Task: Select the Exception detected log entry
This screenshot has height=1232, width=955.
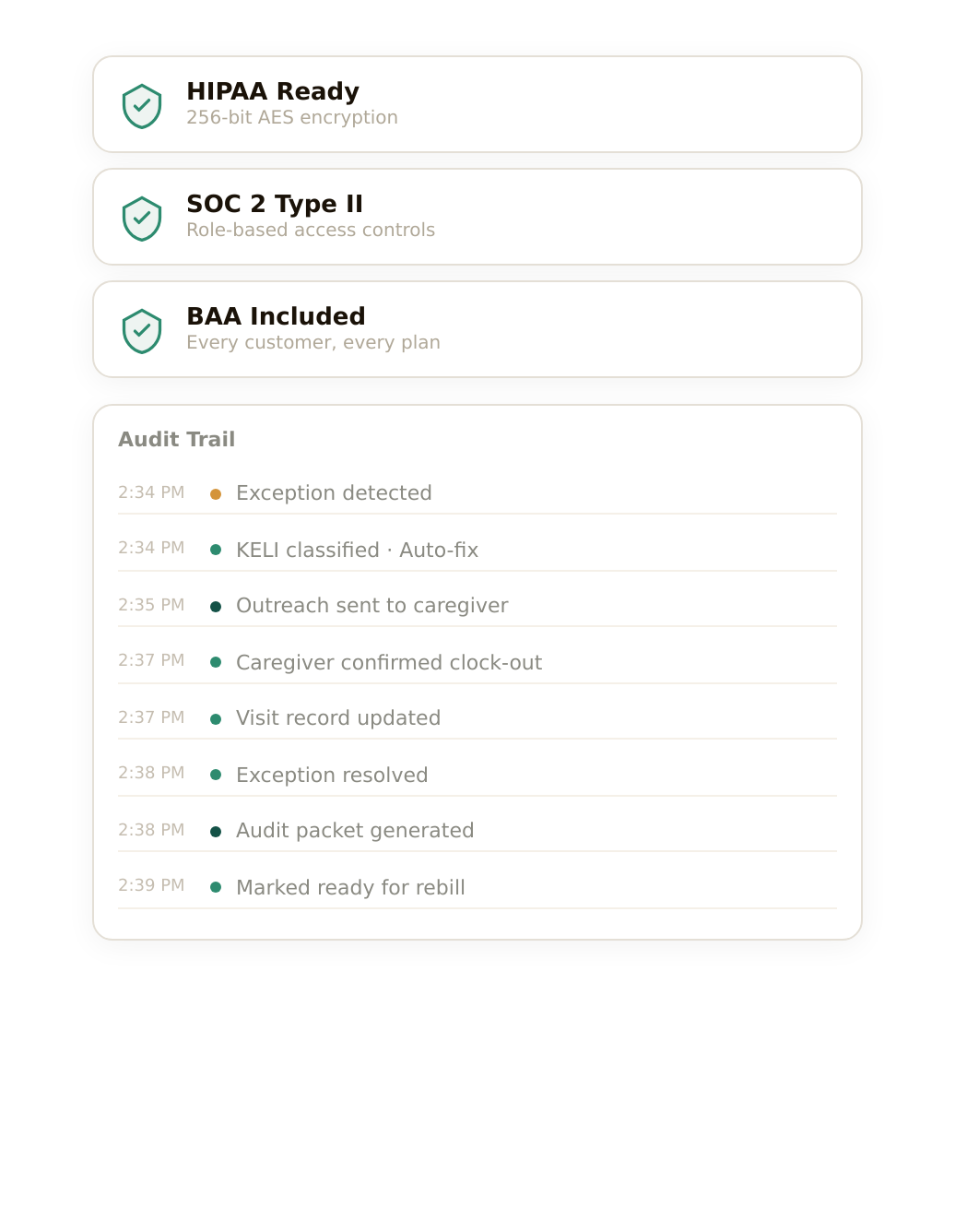Action: point(334,493)
